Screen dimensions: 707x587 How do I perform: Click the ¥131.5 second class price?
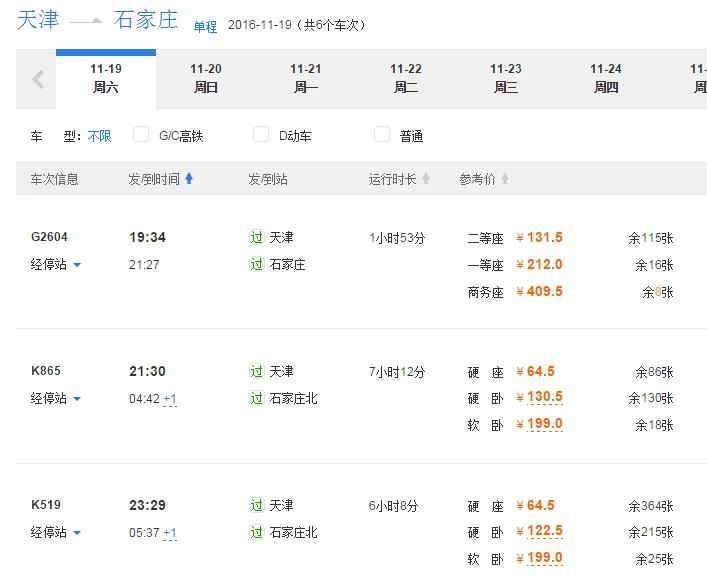pyautogui.click(x=539, y=237)
